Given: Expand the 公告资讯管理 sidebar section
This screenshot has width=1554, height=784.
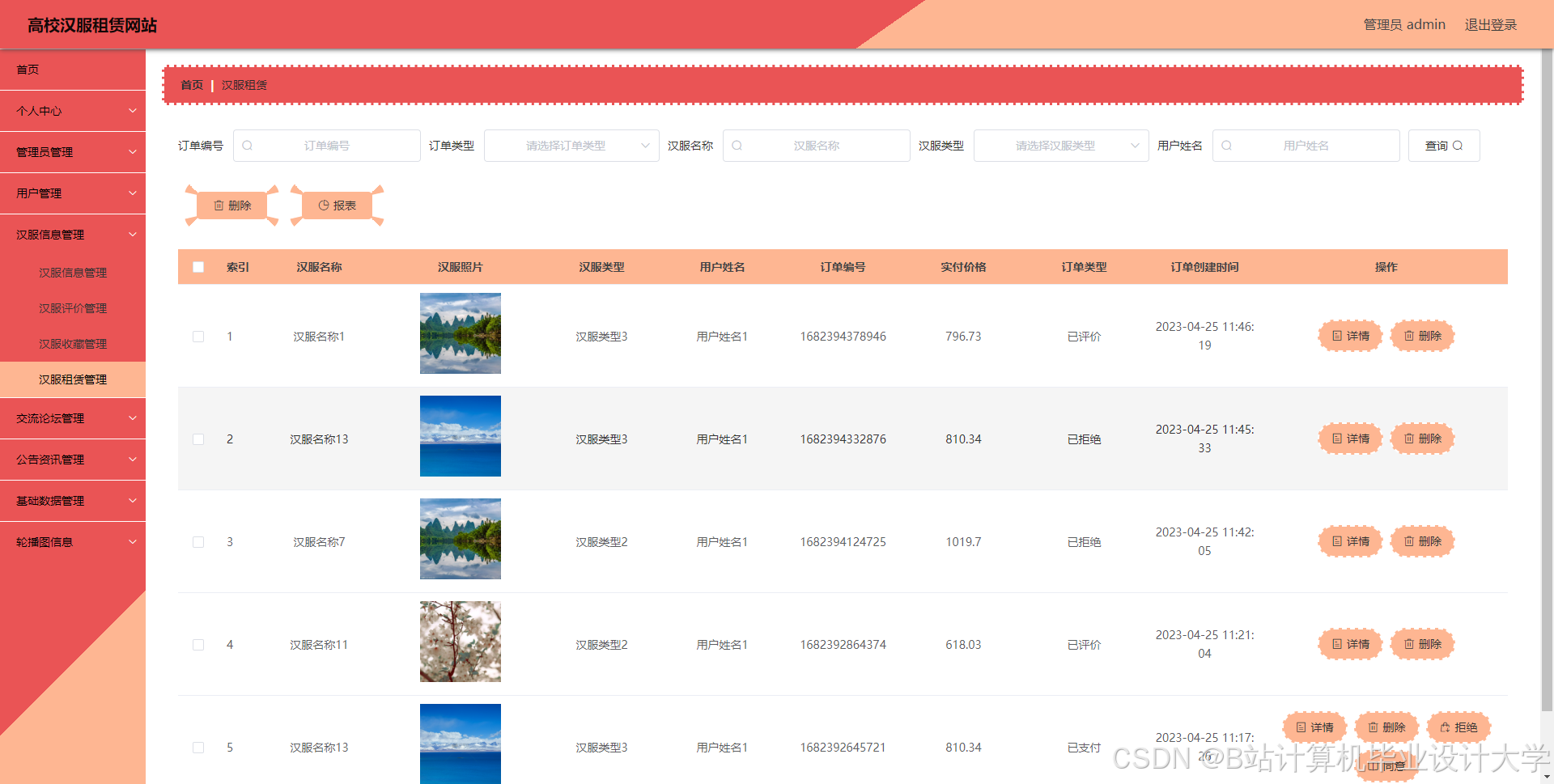Looking at the screenshot, I should [x=73, y=460].
